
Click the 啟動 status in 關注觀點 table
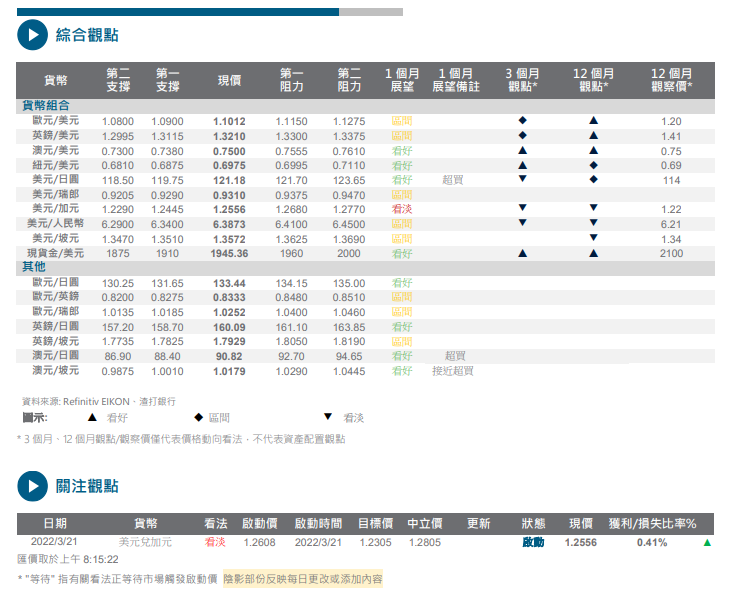pyautogui.click(x=533, y=542)
